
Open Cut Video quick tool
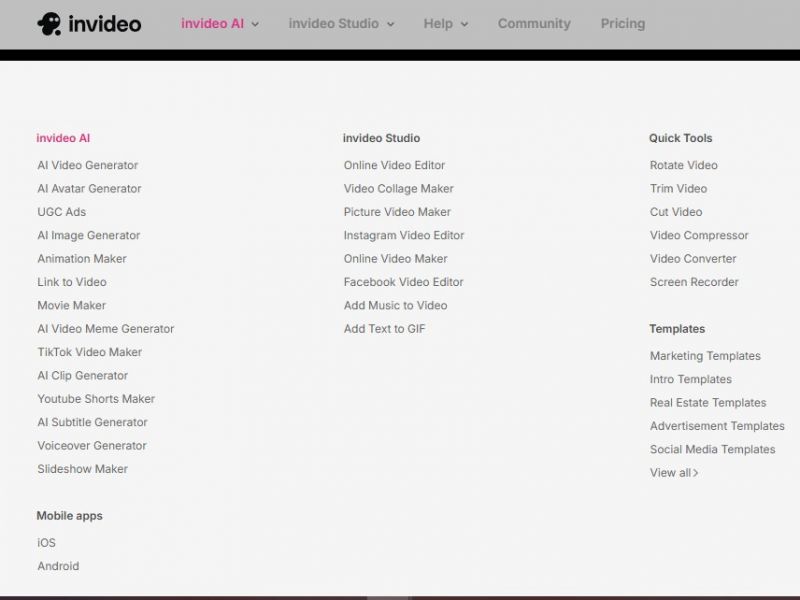[x=676, y=212]
